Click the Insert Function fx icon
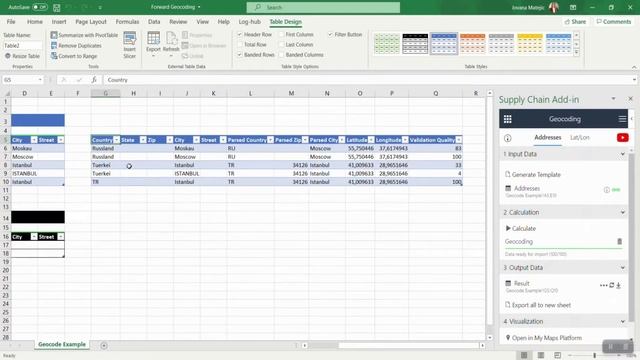The width and height of the screenshot is (640, 360). pyautogui.click(x=94, y=80)
